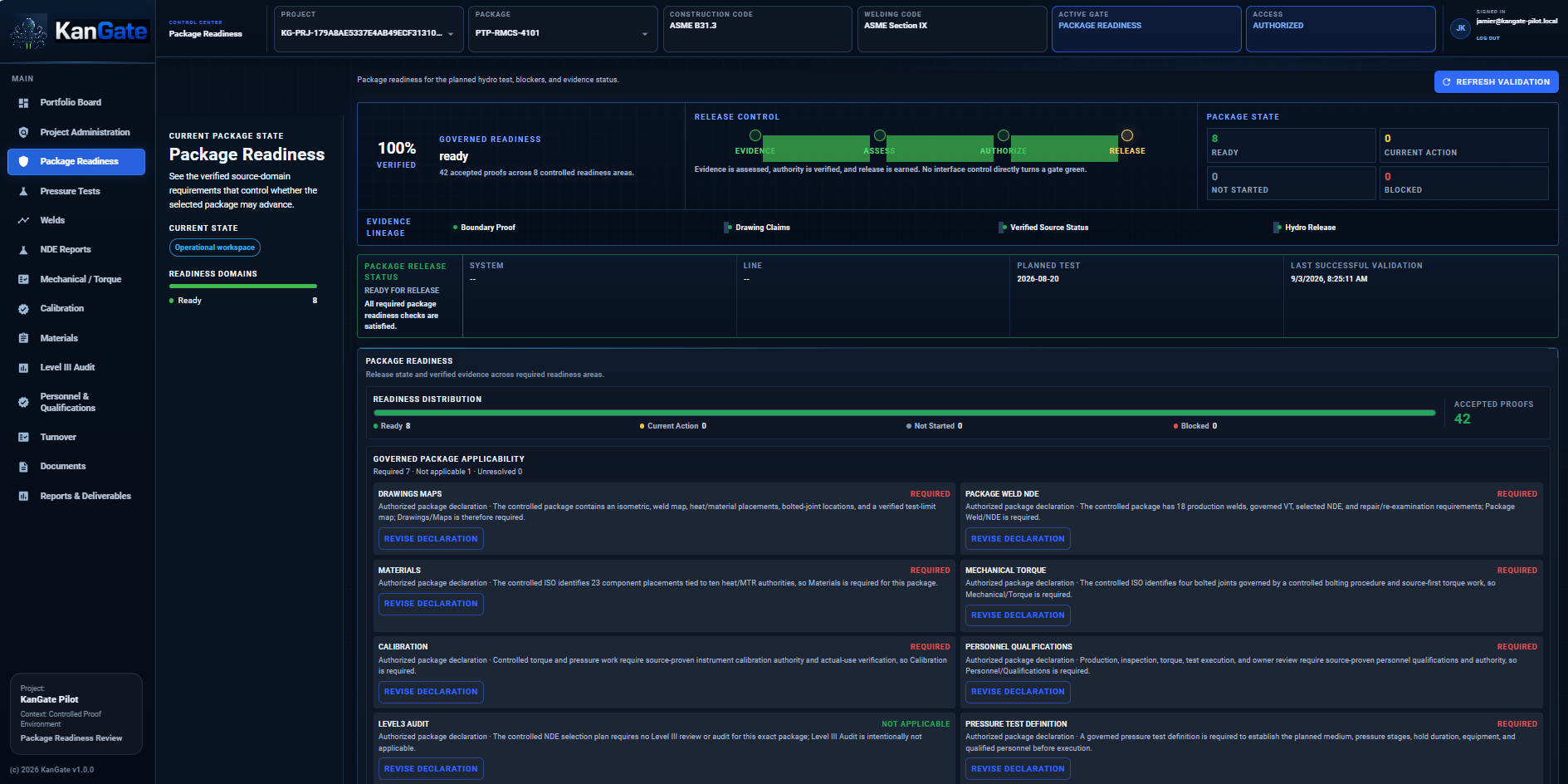Click the NOT APPLICABLE status label

[x=916, y=724]
